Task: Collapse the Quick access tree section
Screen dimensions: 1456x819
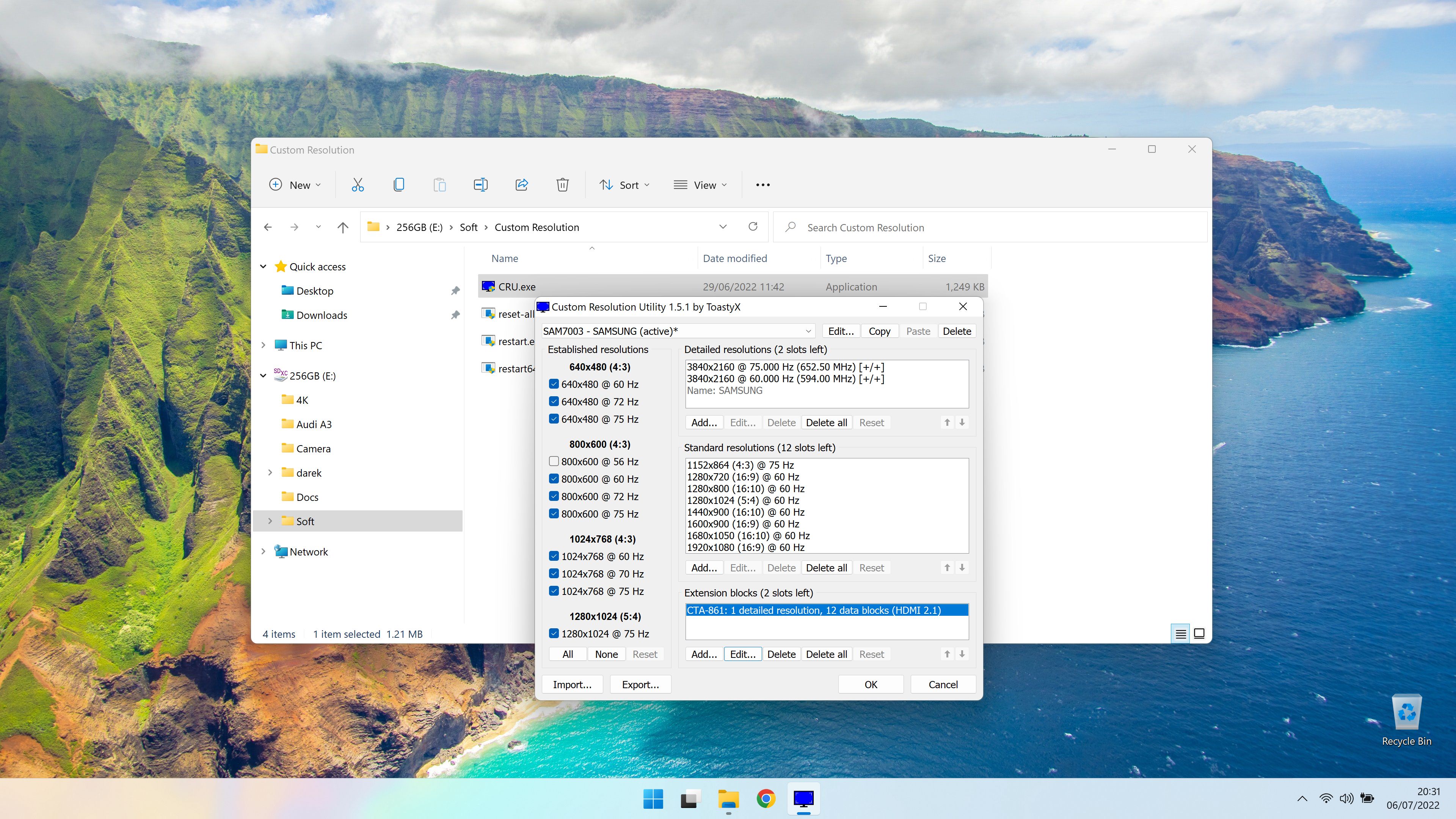Action: click(x=264, y=266)
